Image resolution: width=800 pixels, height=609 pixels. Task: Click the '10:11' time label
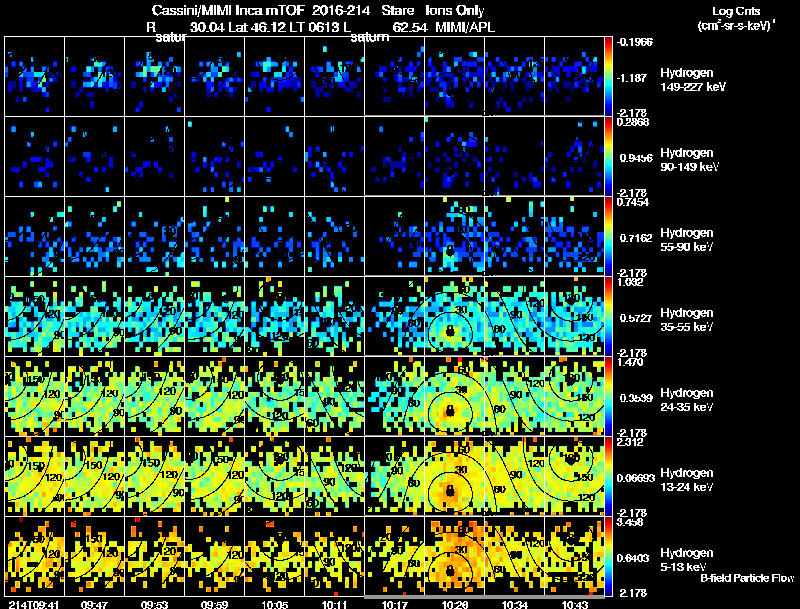pos(334,605)
